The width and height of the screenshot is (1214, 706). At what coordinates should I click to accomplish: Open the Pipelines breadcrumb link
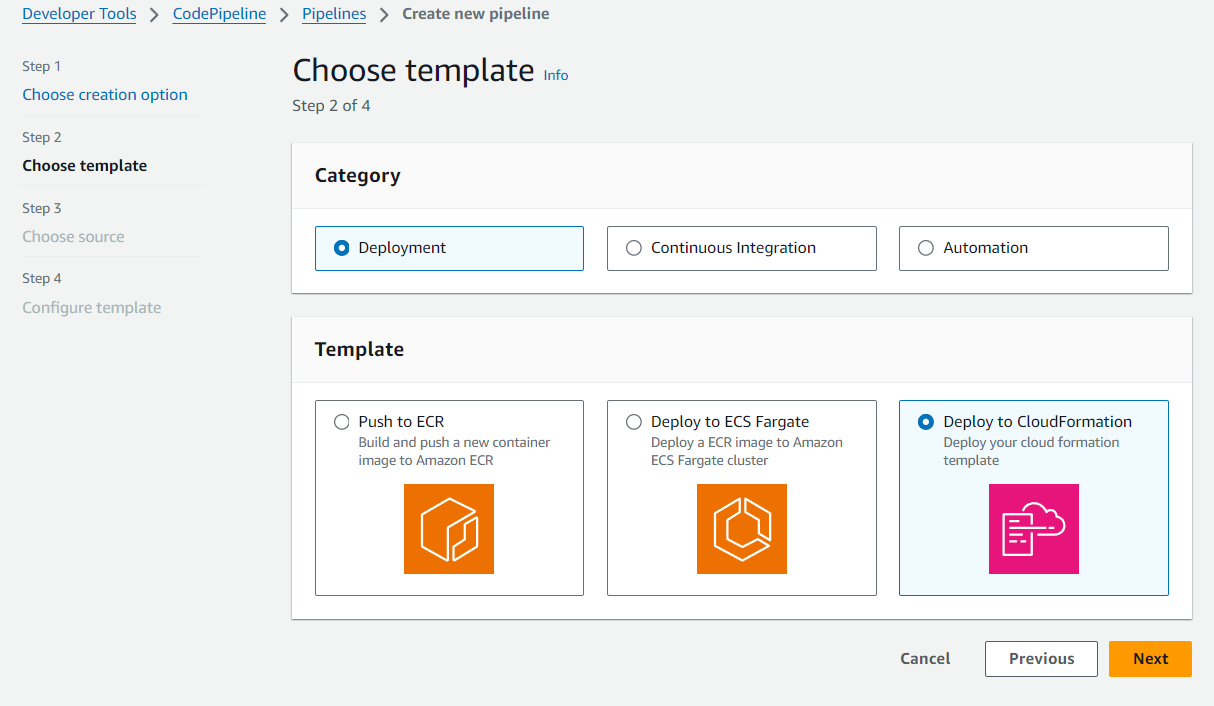[334, 14]
